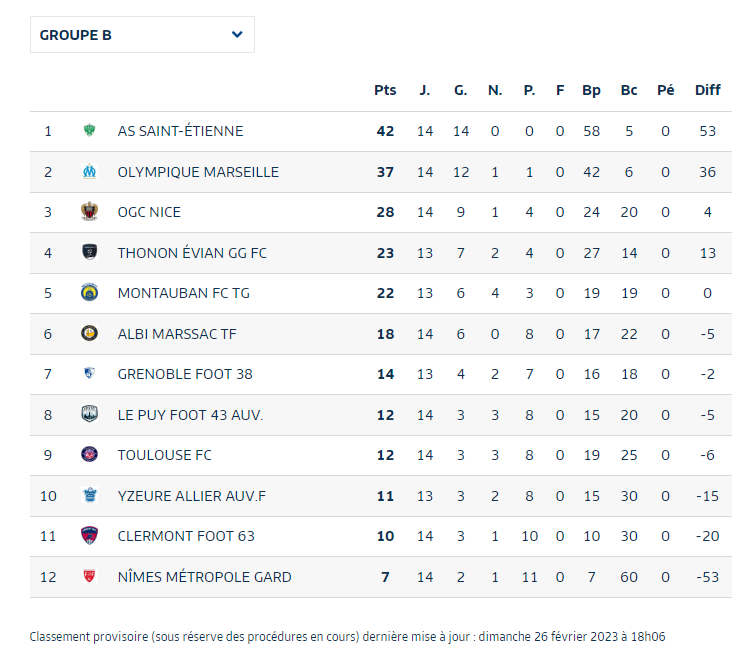Click the Albi Marssac TF crest
This screenshot has width=751, height=664.
89,334
